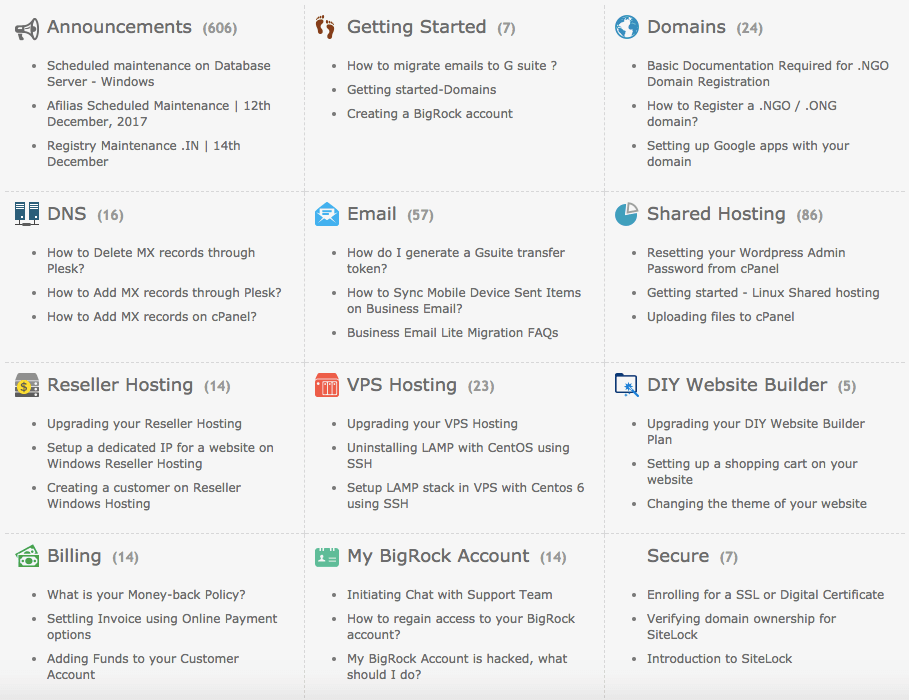Click the DNS servers icon
909x700 pixels.
click(x=27, y=214)
